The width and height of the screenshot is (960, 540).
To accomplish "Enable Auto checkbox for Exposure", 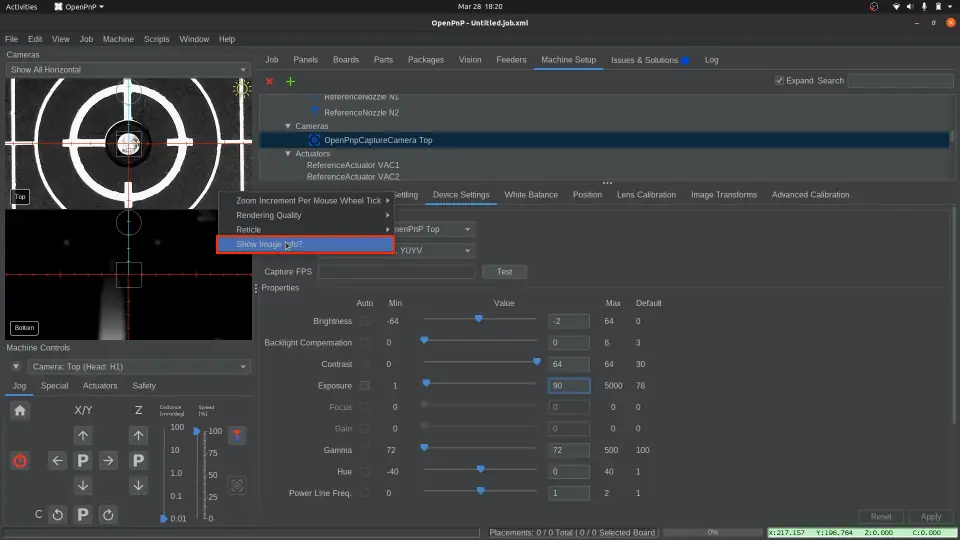I will 365,385.
